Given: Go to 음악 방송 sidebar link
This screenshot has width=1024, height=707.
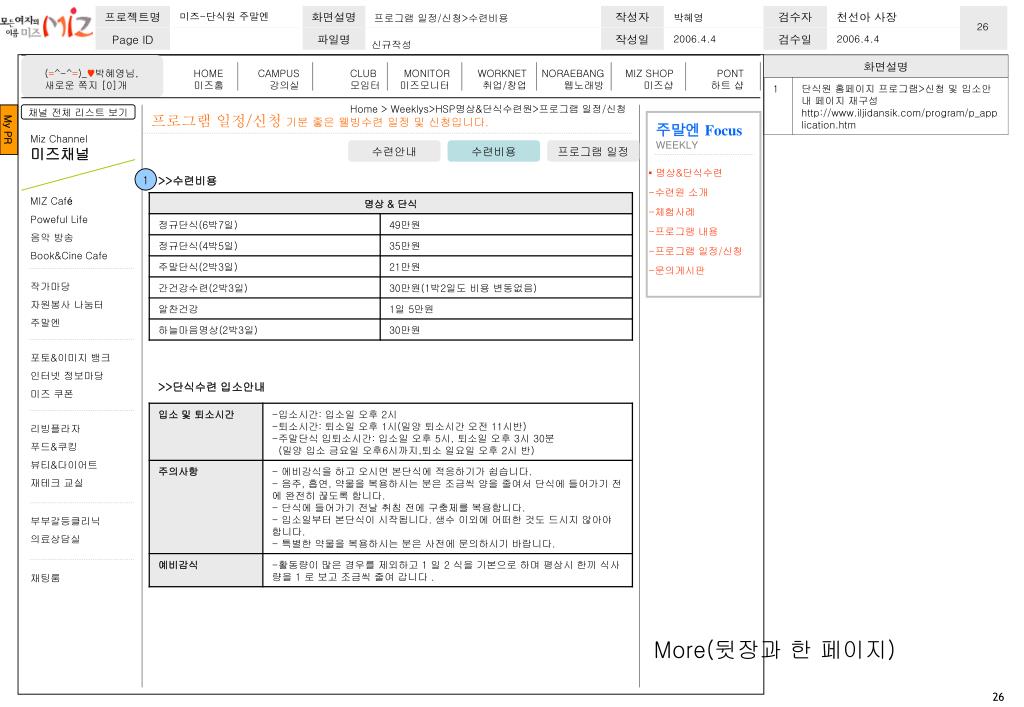Looking at the screenshot, I should click(52, 238).
